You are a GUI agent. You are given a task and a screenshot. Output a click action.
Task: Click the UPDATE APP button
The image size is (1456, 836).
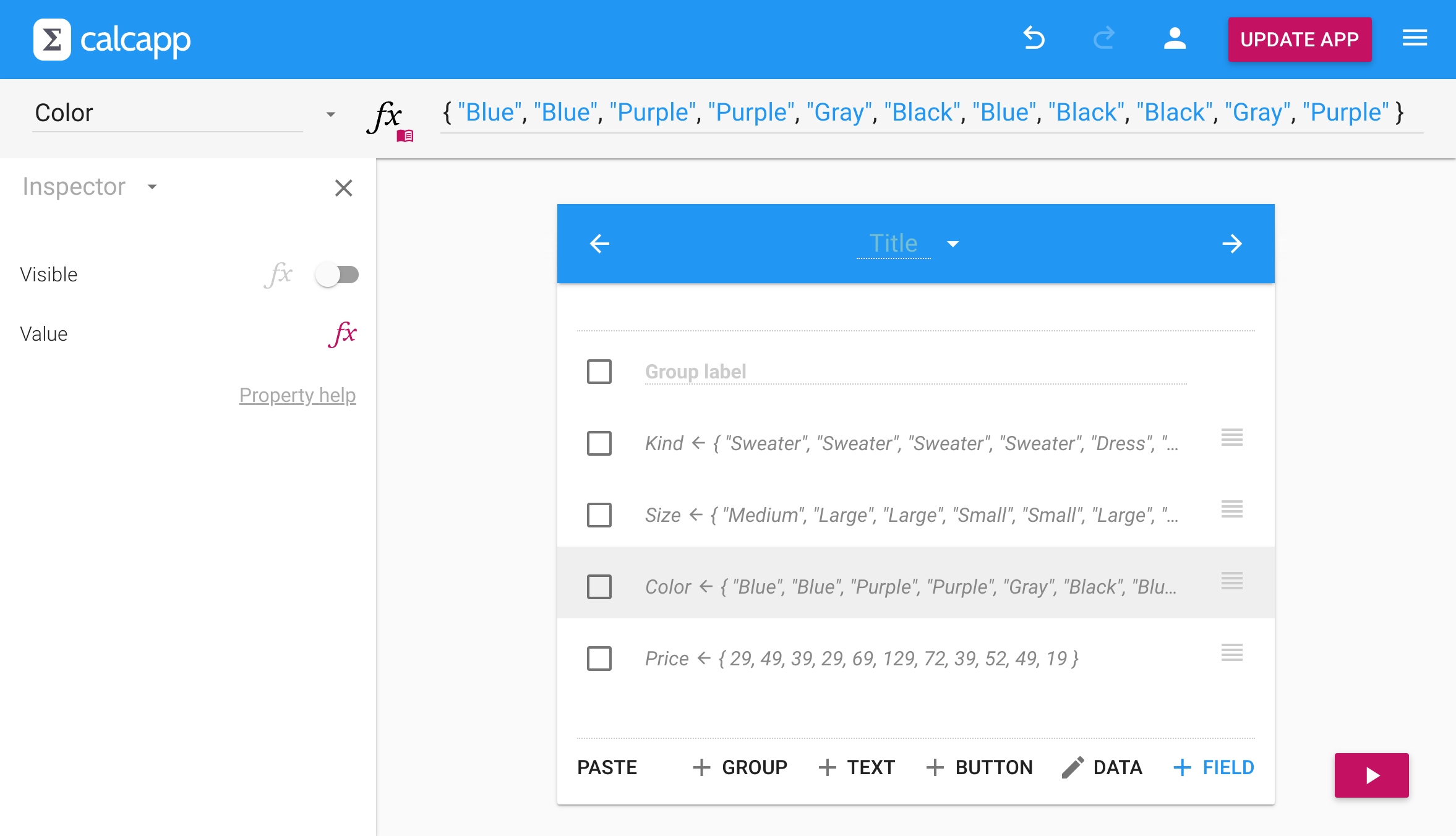pos(1300,40)
